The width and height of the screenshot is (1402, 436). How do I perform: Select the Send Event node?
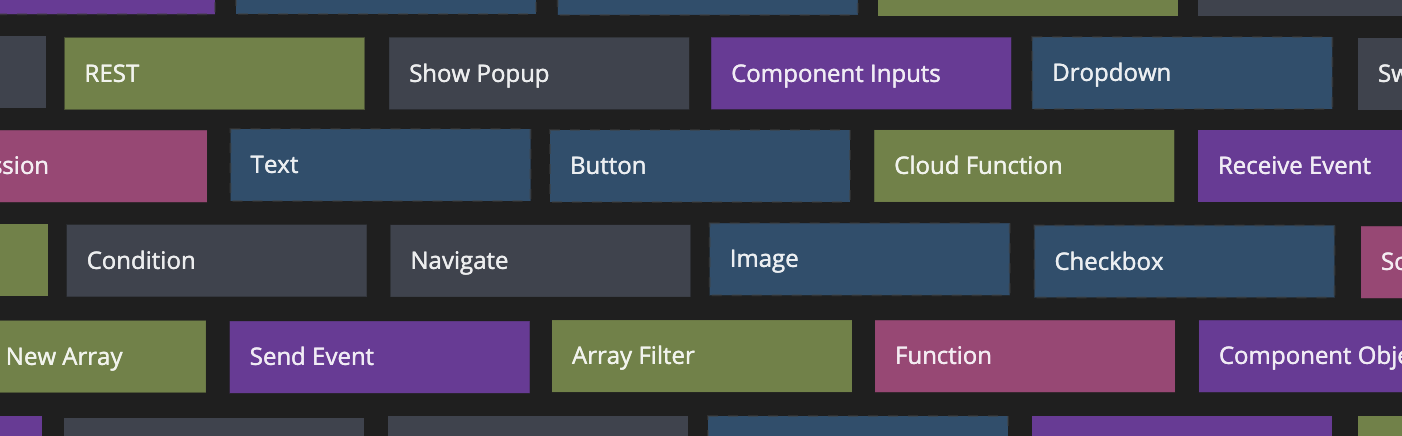[379, 357]
